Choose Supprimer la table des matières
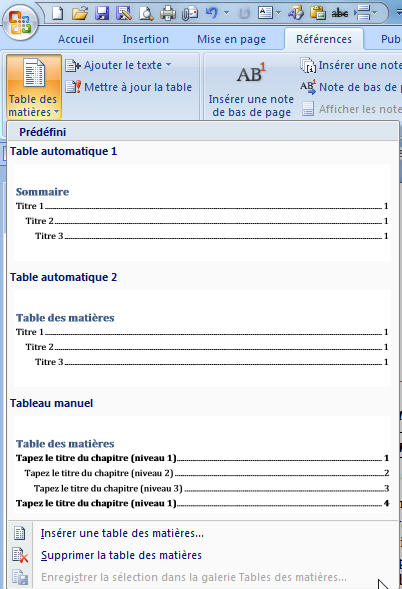 coord(121,555)
